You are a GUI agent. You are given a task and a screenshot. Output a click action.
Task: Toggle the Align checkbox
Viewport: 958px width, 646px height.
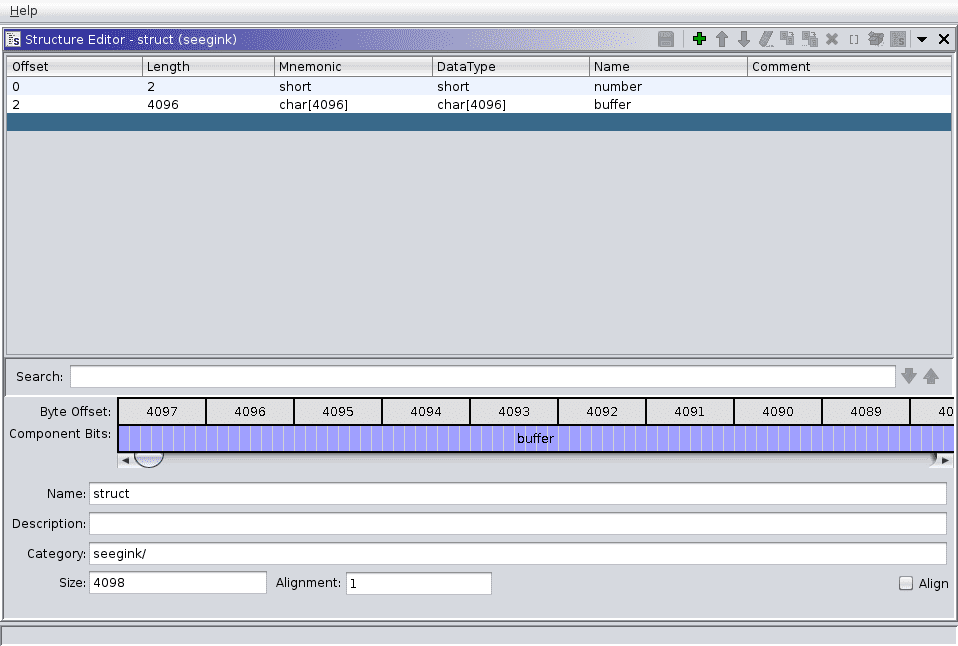point(906,583)
